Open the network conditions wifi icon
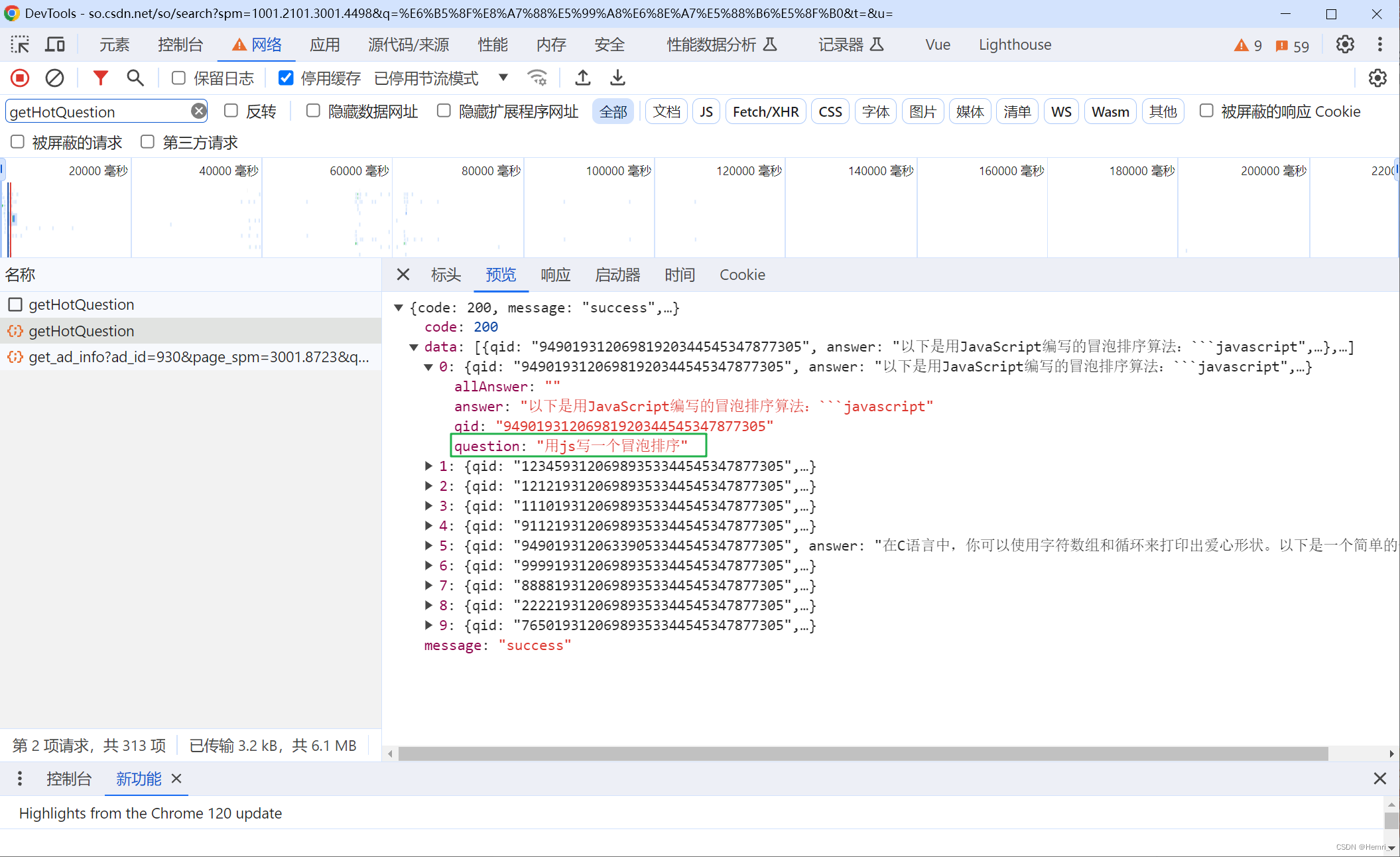Viewport: 1400px width, 857px height. coord(537,78)
